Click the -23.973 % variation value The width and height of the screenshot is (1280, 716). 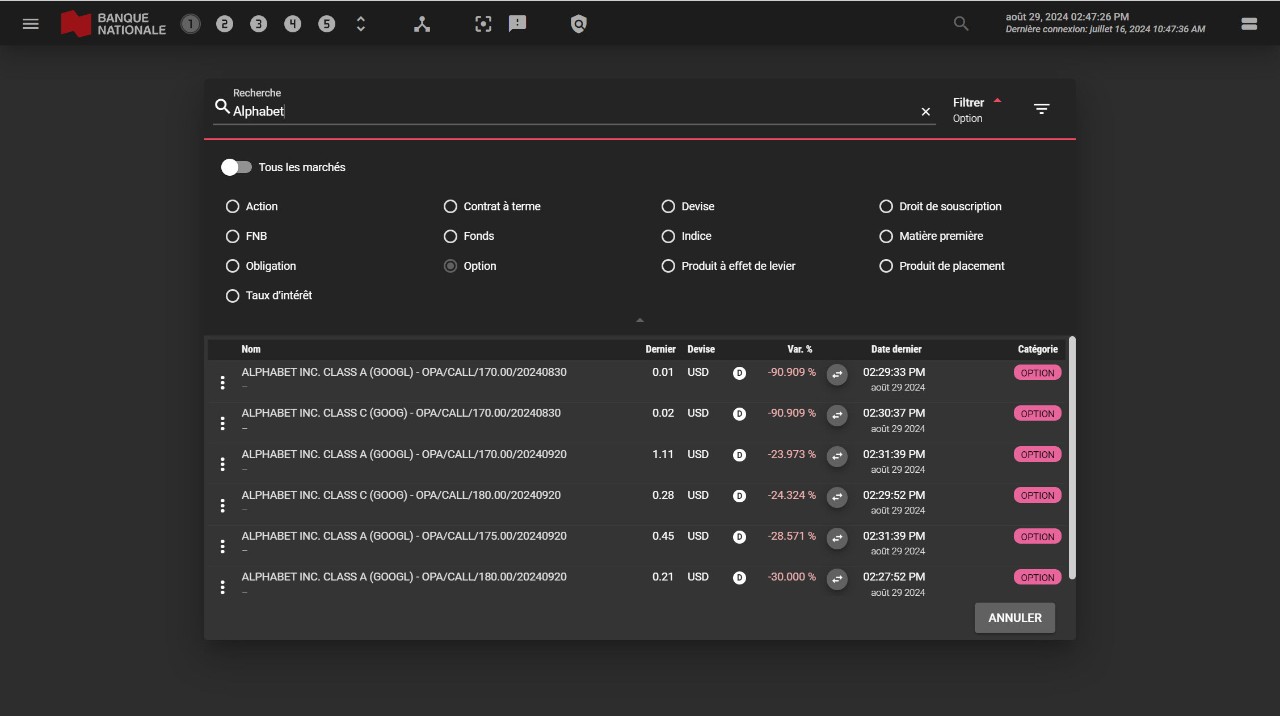(792, 454)
